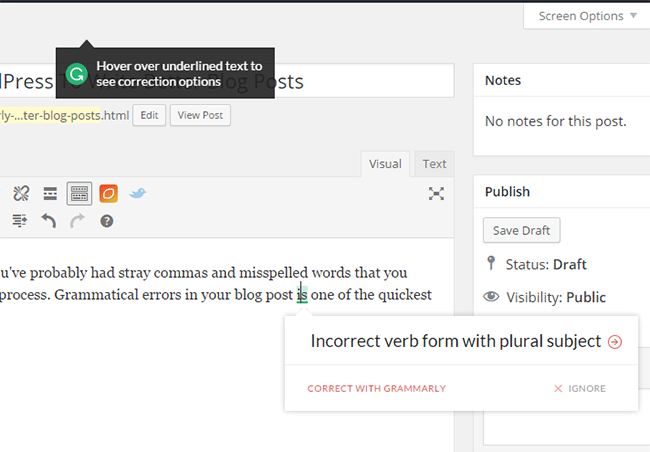Viewport: 650px width, 452px height.
Task: Toggle the toolbar (kitchen sink) keyboard icon
Action: pyautogui.click(x=79, y=193)
